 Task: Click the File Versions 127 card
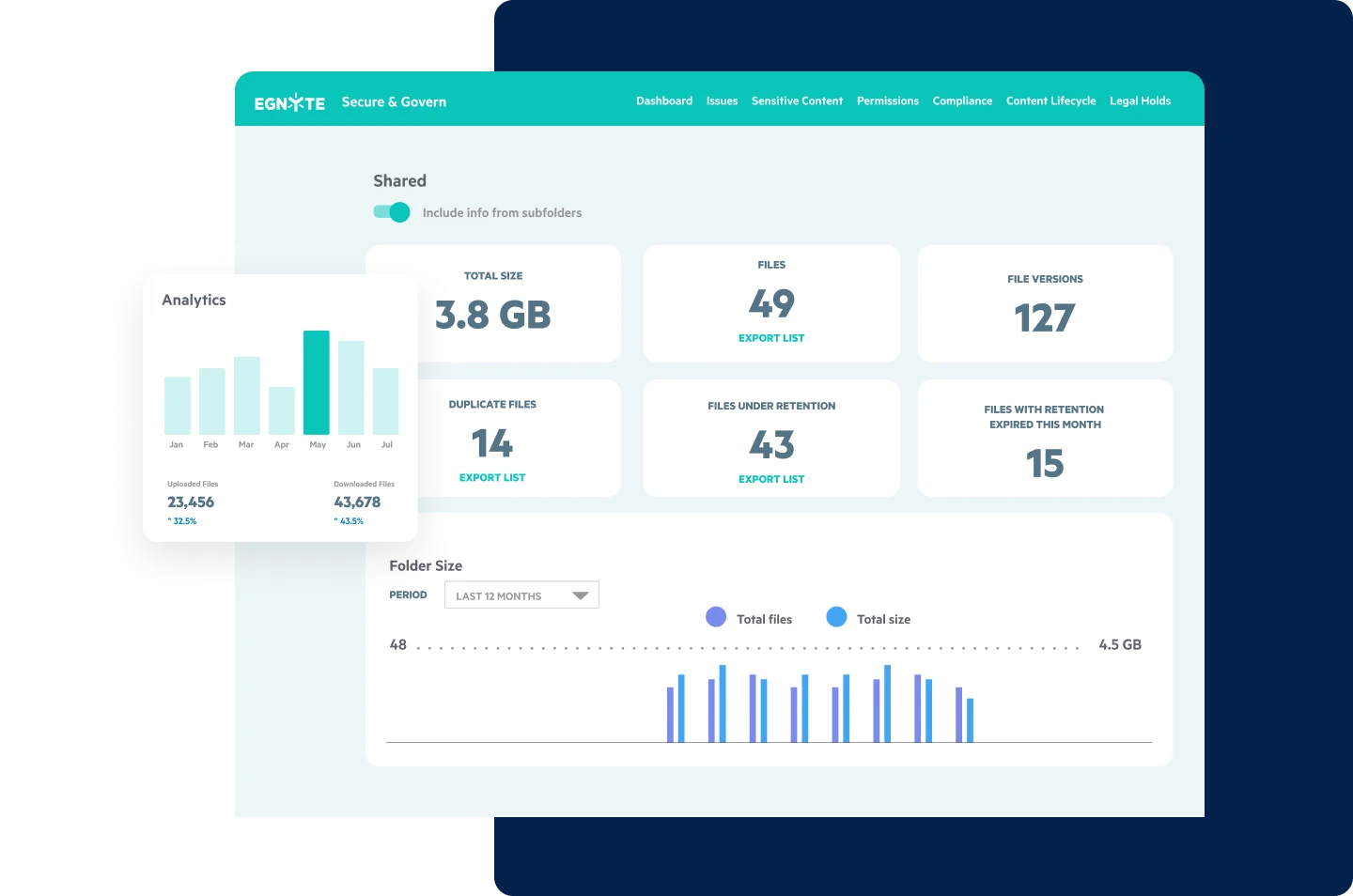(x=1044, y=304)
